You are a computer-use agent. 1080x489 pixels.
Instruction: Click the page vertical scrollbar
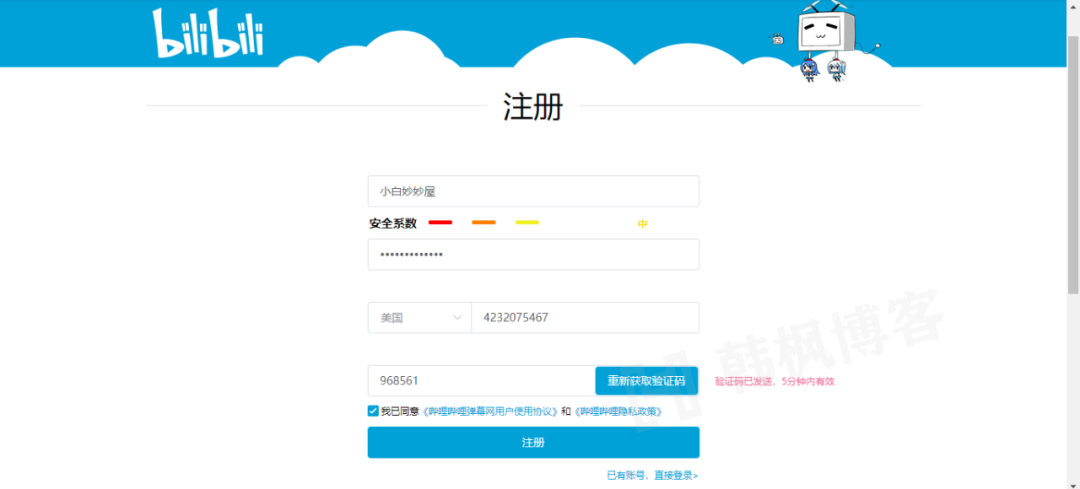click(x=1072, y=163)
